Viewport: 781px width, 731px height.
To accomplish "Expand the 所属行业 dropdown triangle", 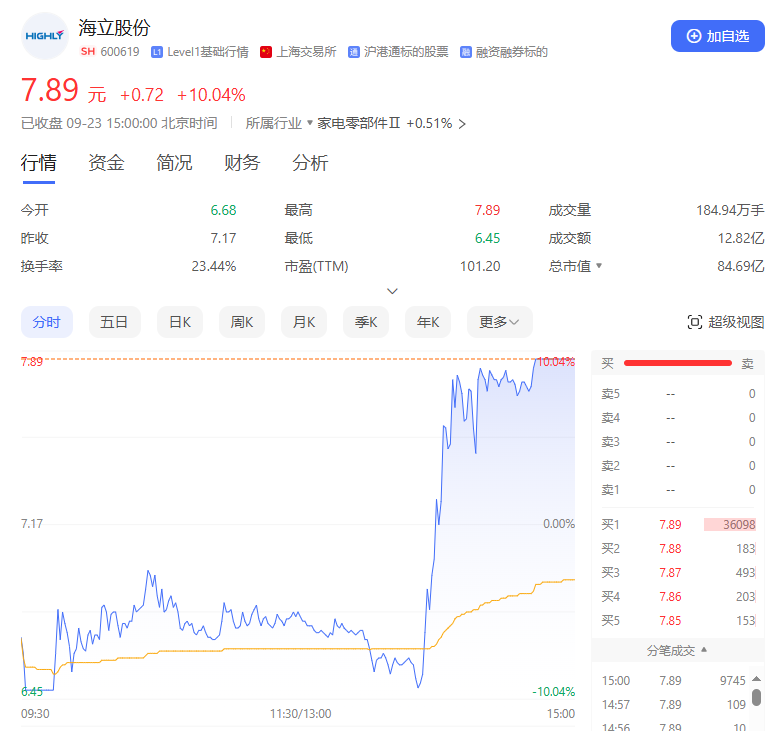I will pos(310,123).
